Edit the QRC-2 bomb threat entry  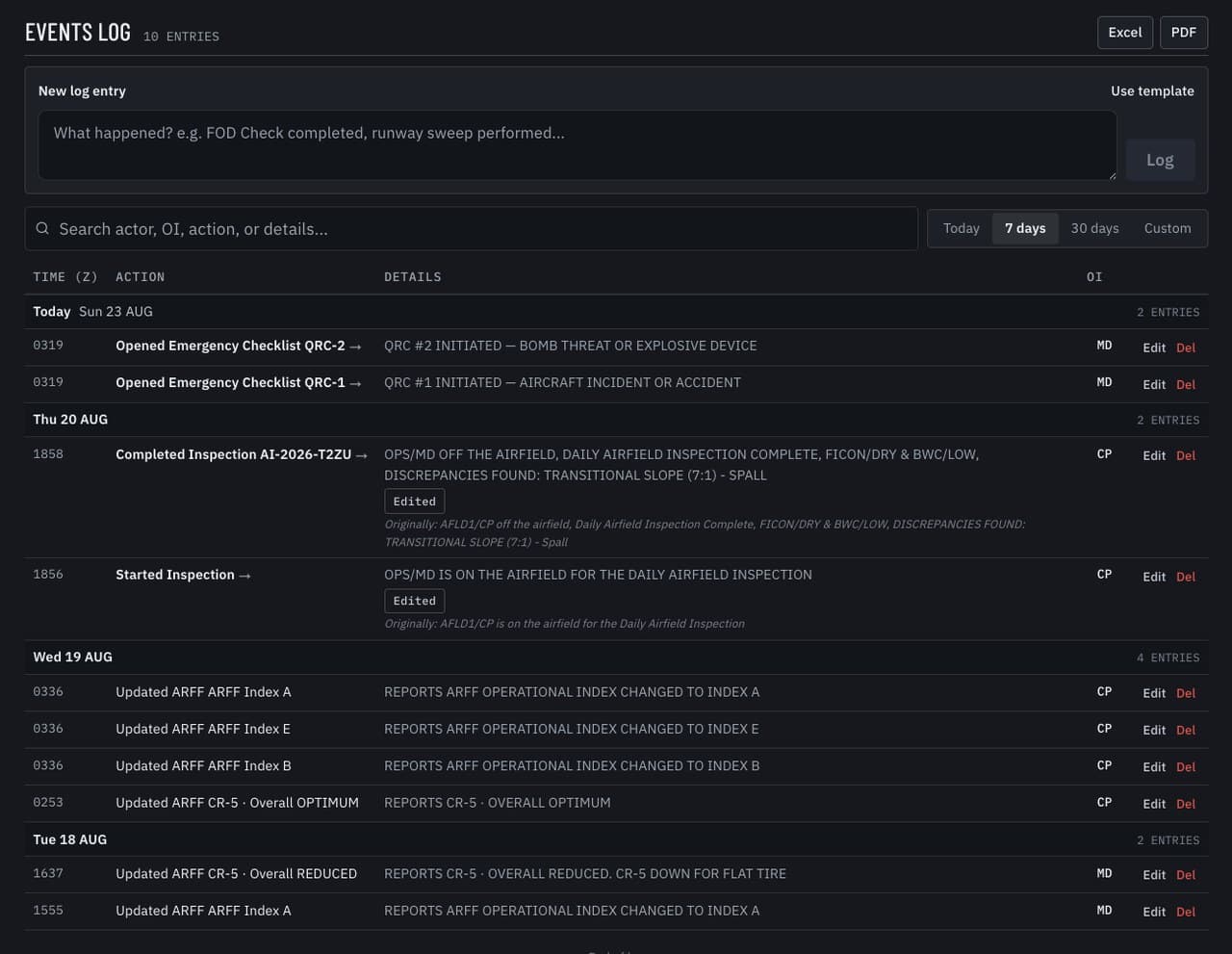coord(1154,348)
